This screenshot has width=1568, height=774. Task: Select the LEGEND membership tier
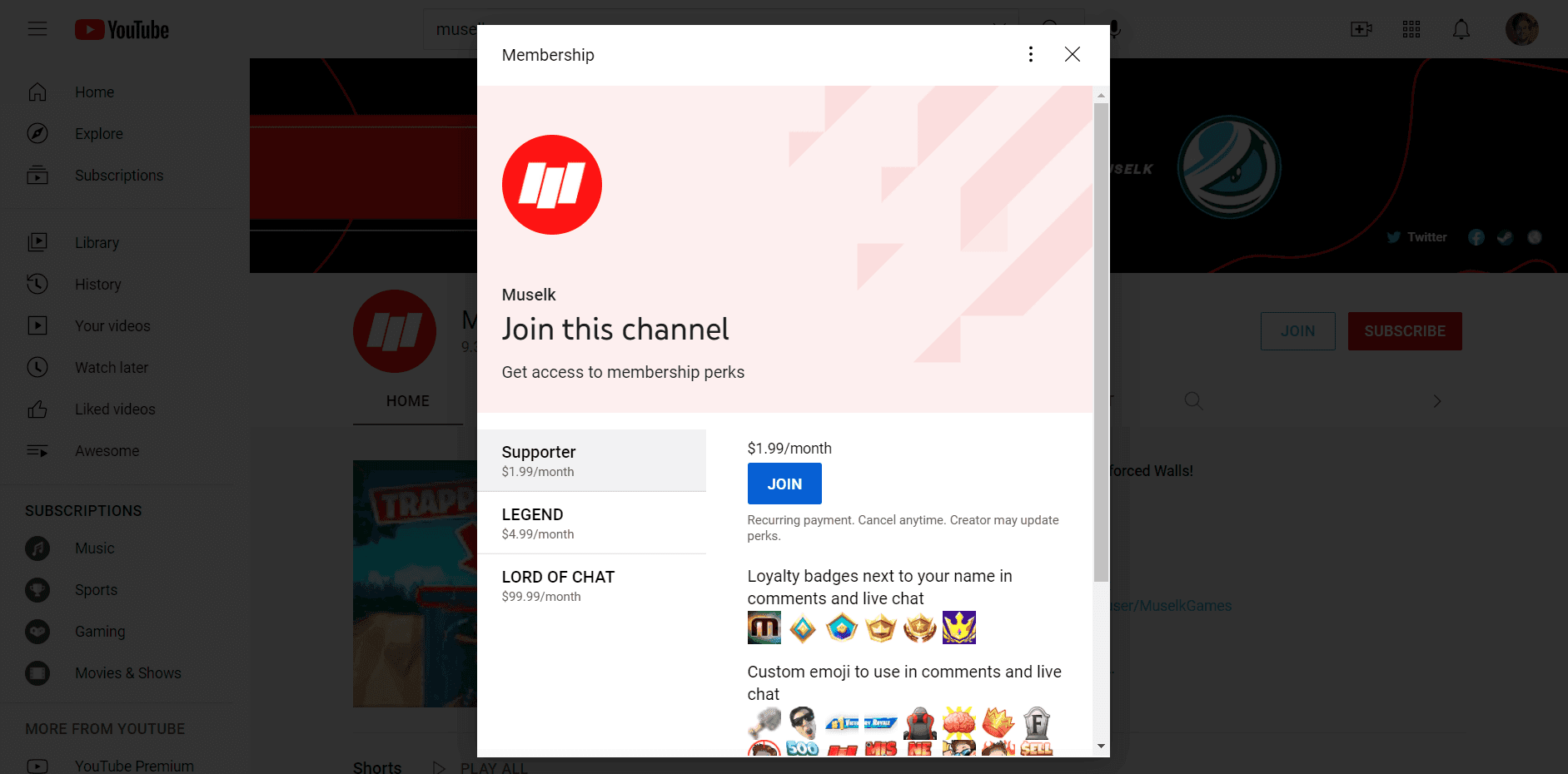pyautogui.click(x=533, y=522)
